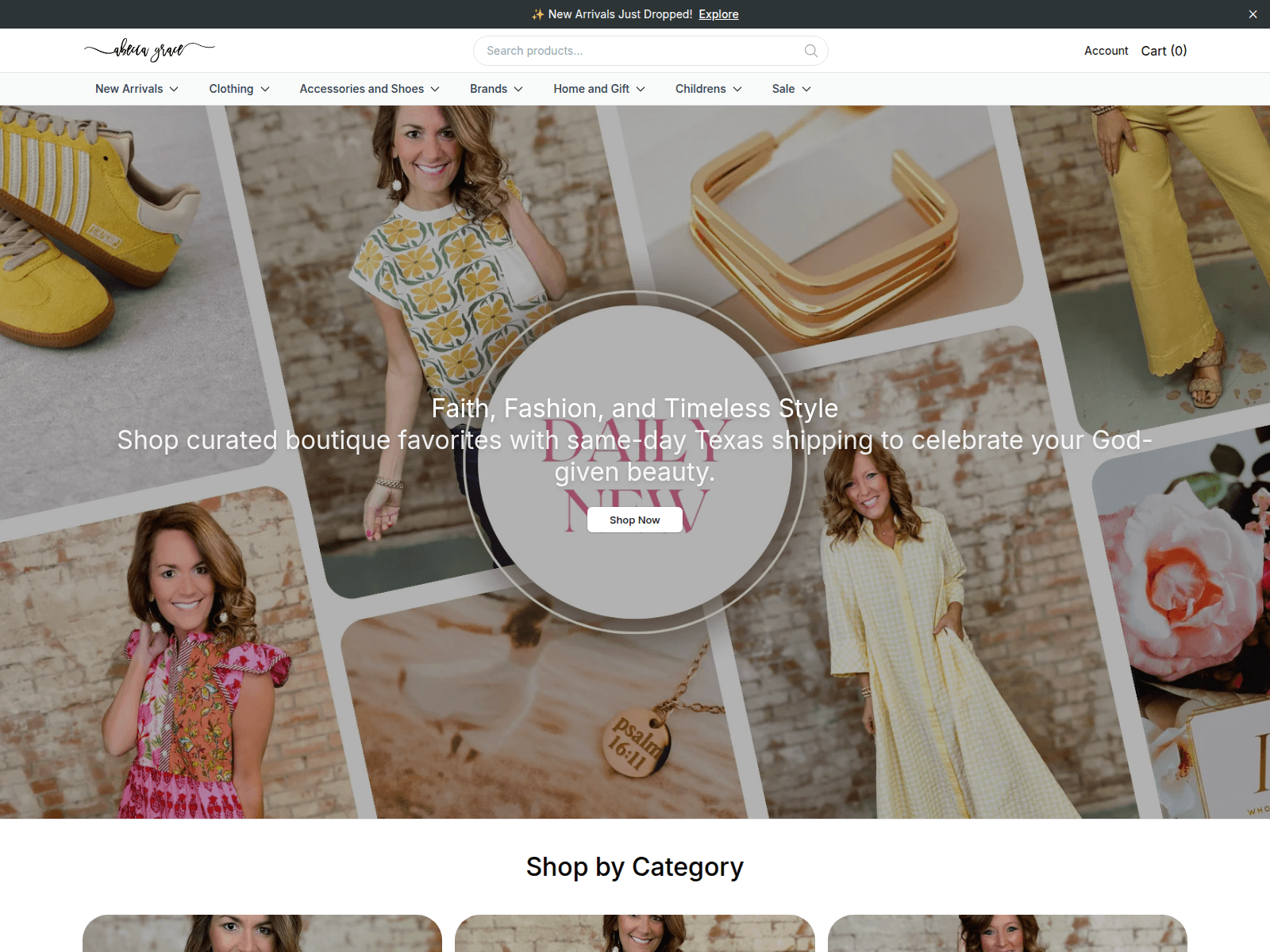The height and width of the screenshot is (952, 1270).
Task: Focus the Search products field
Action: coord(651,51)
